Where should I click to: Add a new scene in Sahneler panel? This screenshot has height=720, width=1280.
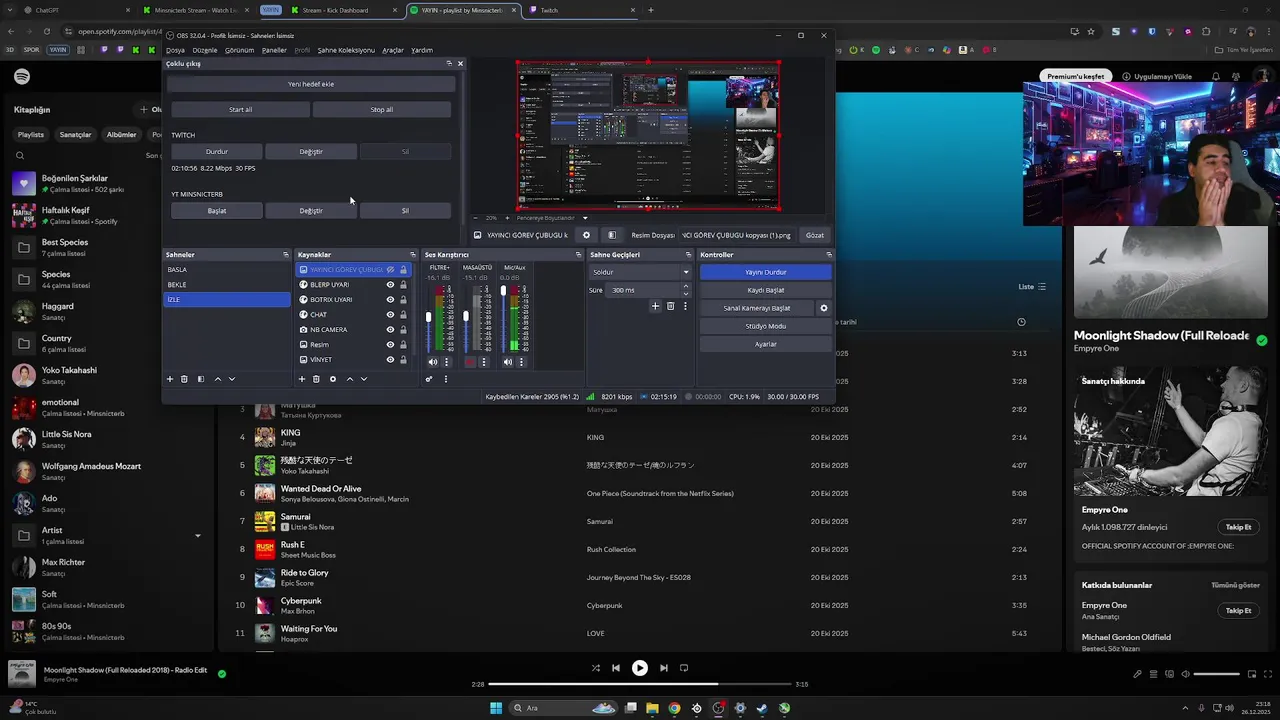point(170,379)
